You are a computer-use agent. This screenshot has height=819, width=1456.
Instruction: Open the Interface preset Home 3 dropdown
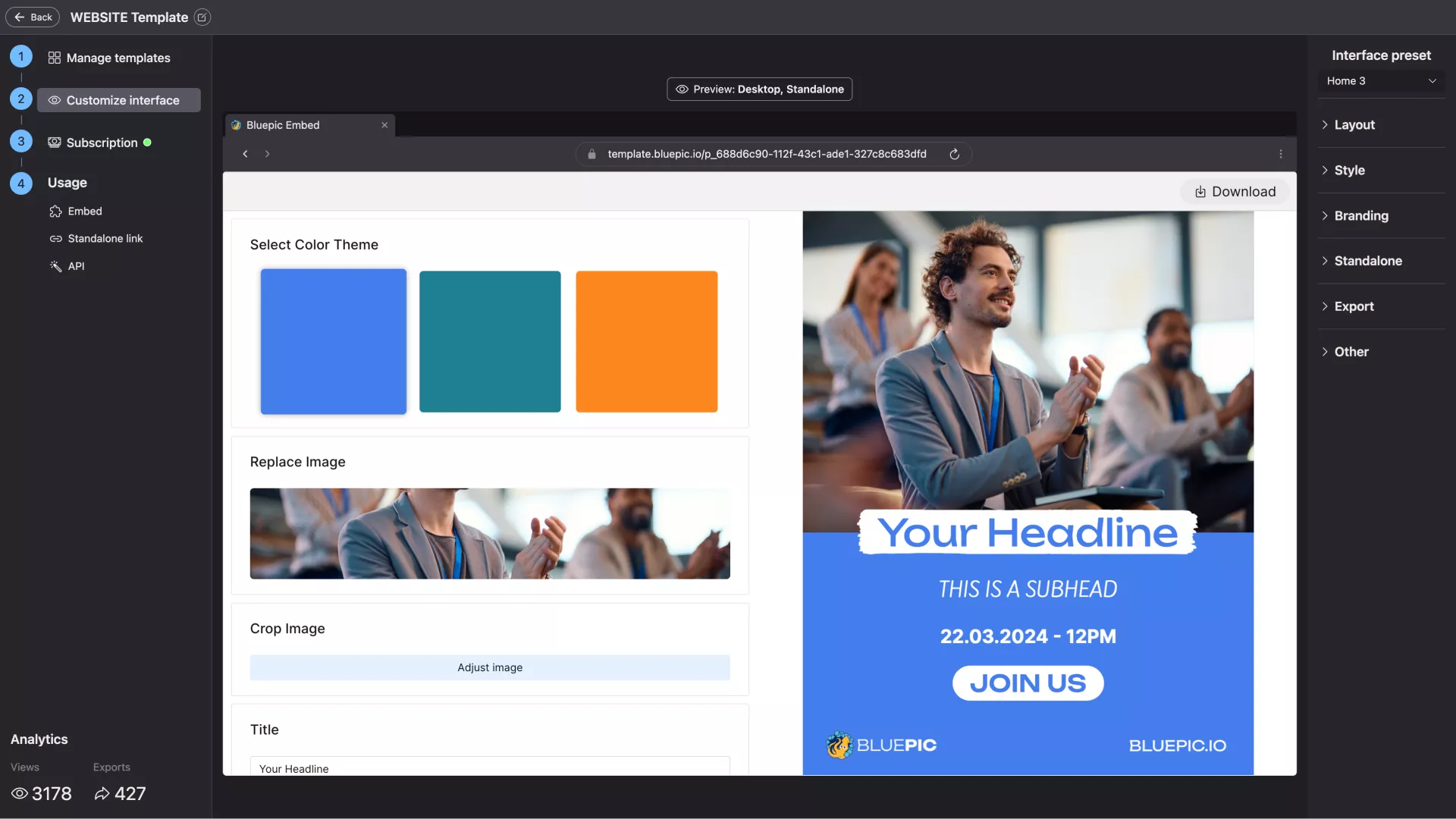(1380, 81)
